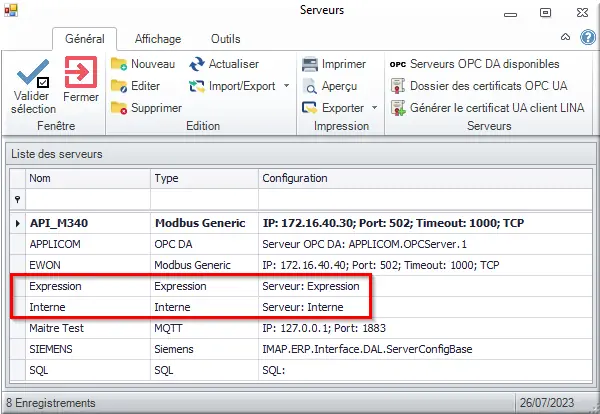
Task: Open Serveurs OPC DA disponibles
Action: coord(474,64)
